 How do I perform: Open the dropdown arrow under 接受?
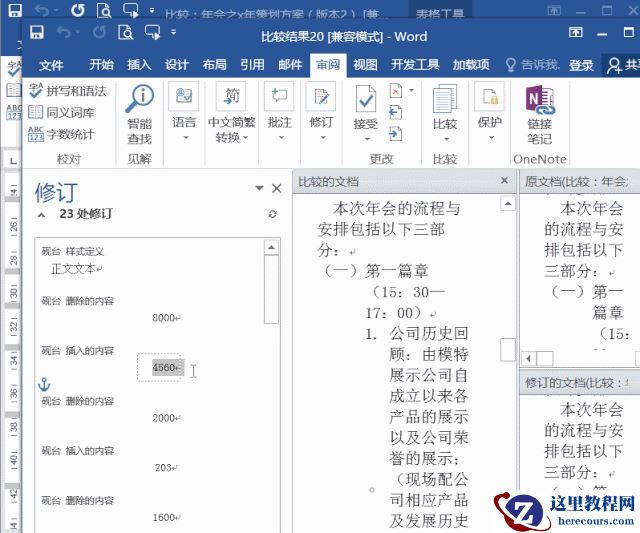[367, 139]
